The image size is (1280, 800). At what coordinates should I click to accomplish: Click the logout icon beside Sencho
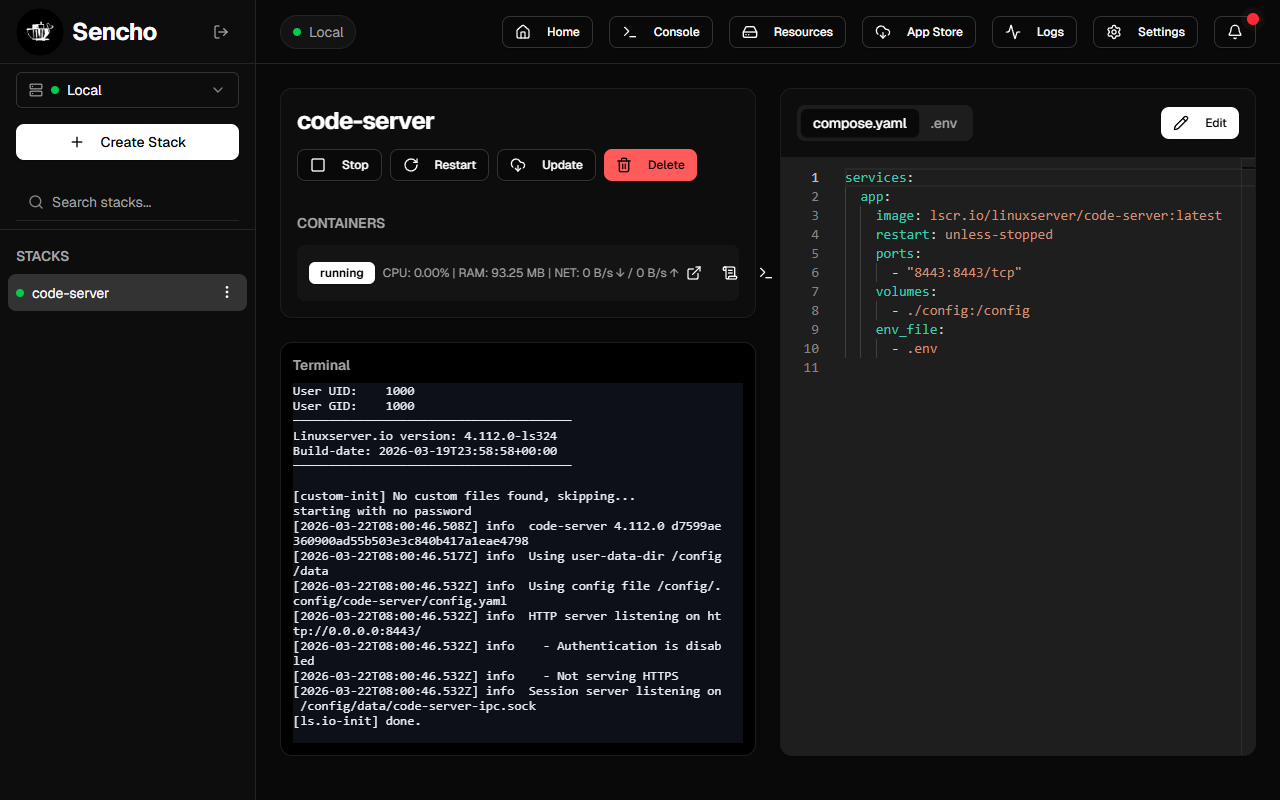click(x=221, y=32)
